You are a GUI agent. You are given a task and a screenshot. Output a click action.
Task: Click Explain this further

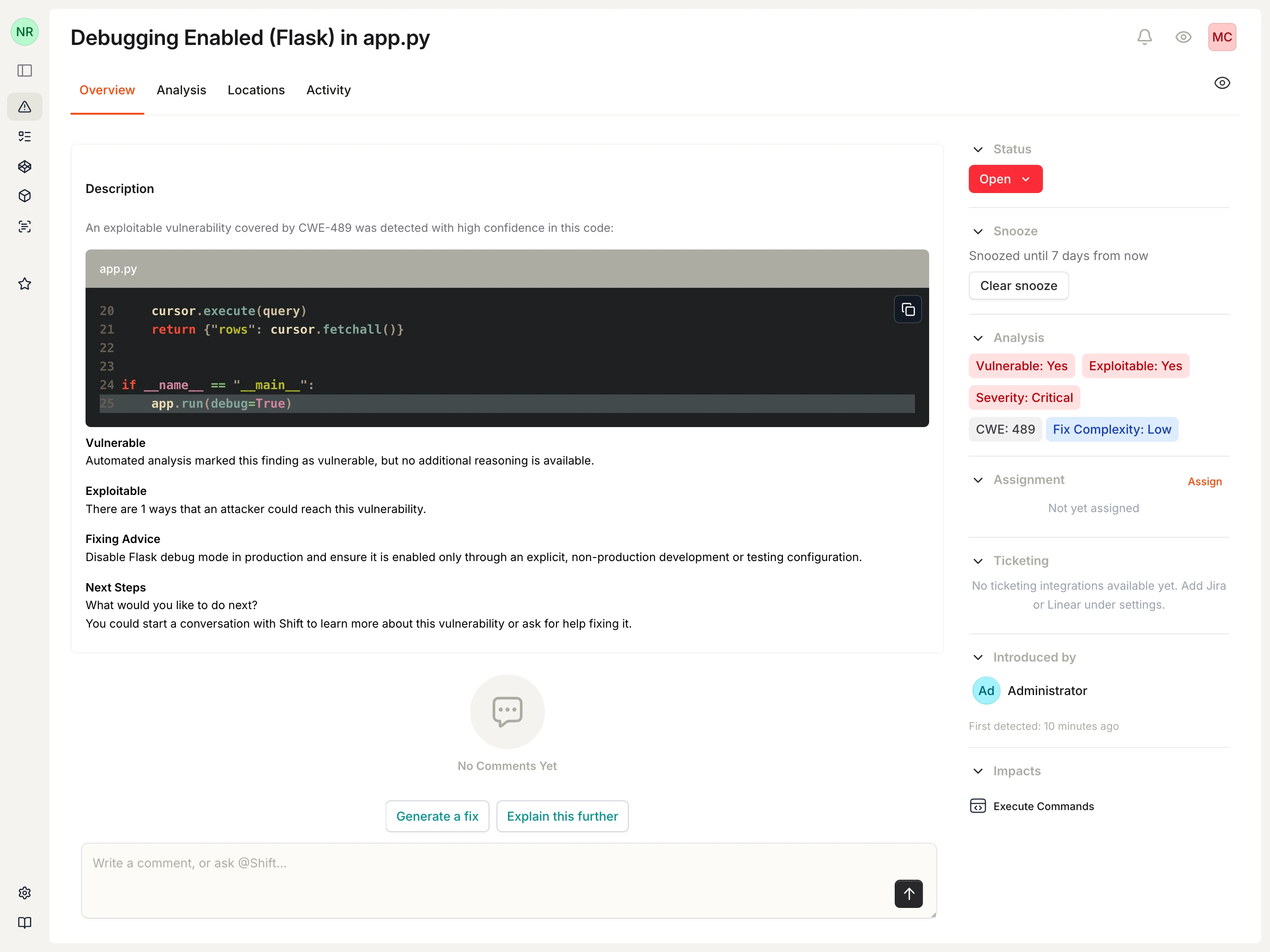point(563,817)
